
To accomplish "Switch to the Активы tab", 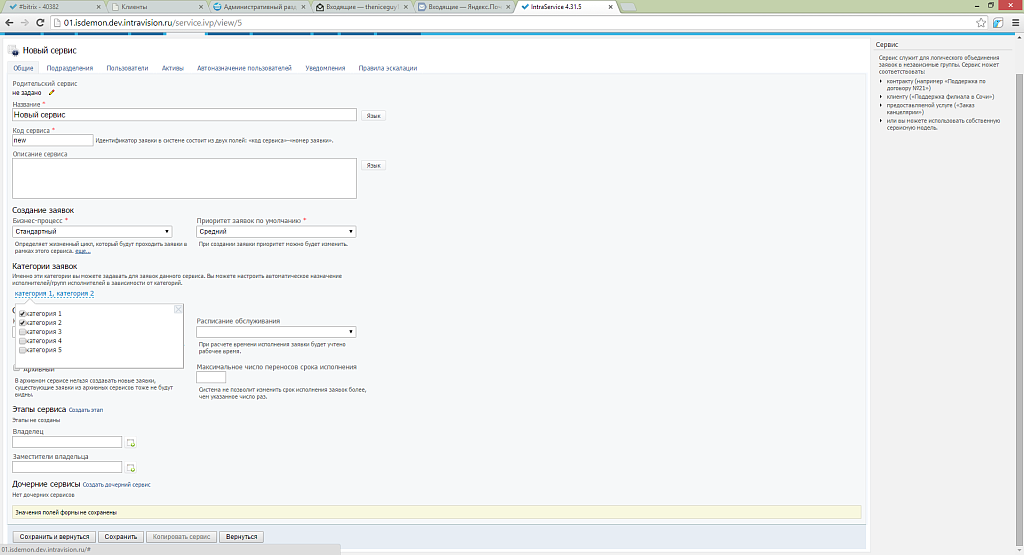I will (x=173, y=68).
